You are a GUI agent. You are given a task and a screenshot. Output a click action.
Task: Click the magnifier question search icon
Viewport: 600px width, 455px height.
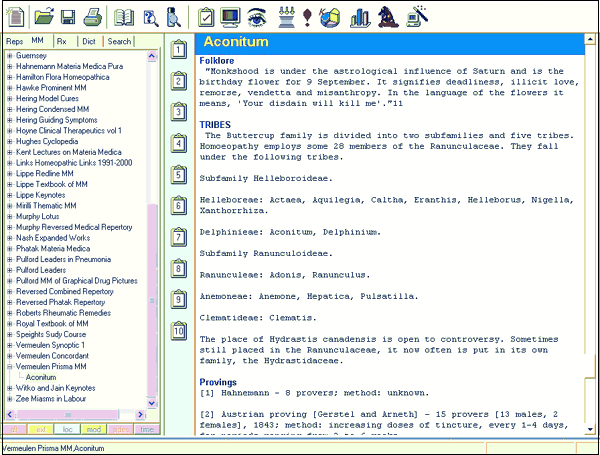(x=151, y=18)
